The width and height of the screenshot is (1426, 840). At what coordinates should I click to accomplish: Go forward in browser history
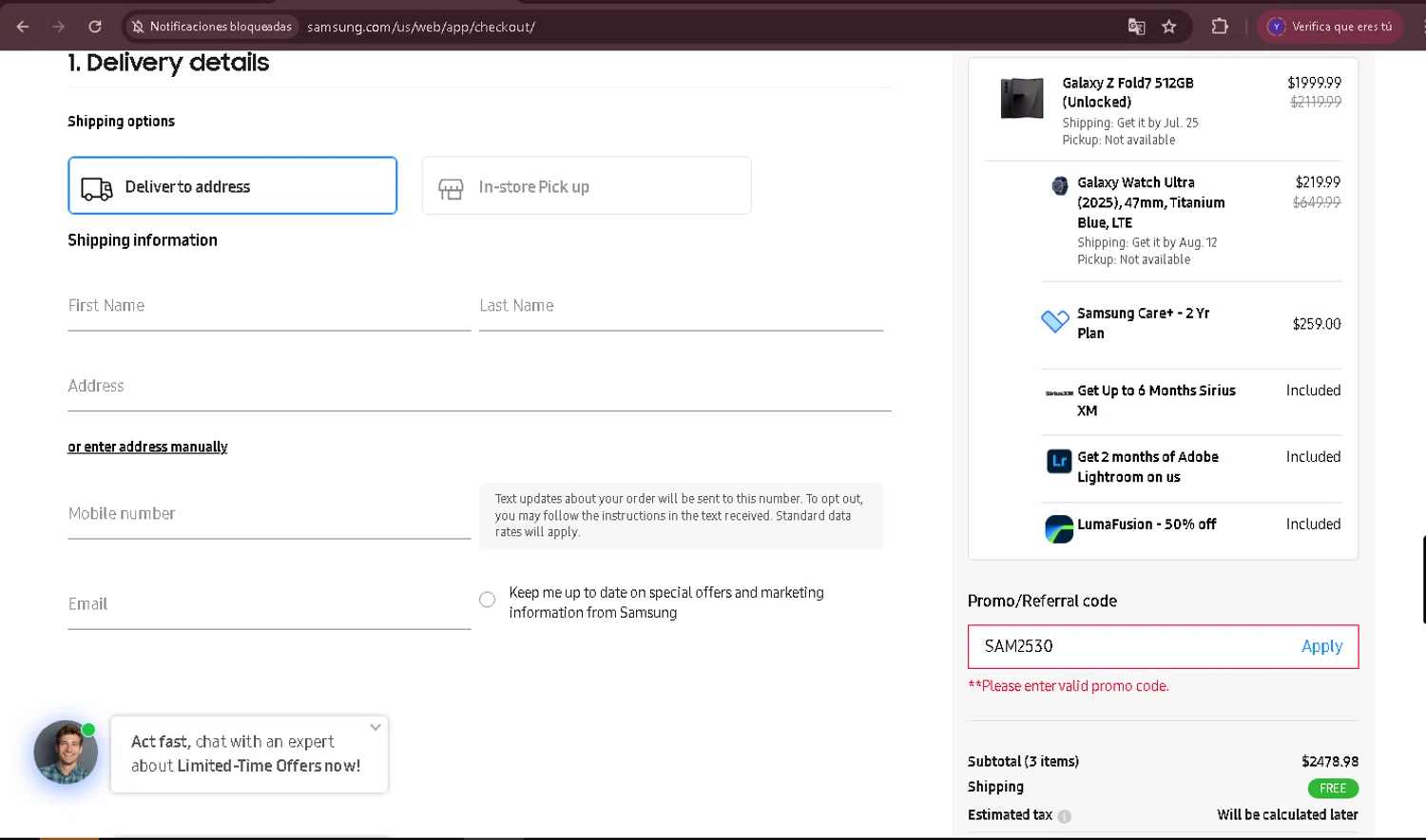[x=59, y=27]
